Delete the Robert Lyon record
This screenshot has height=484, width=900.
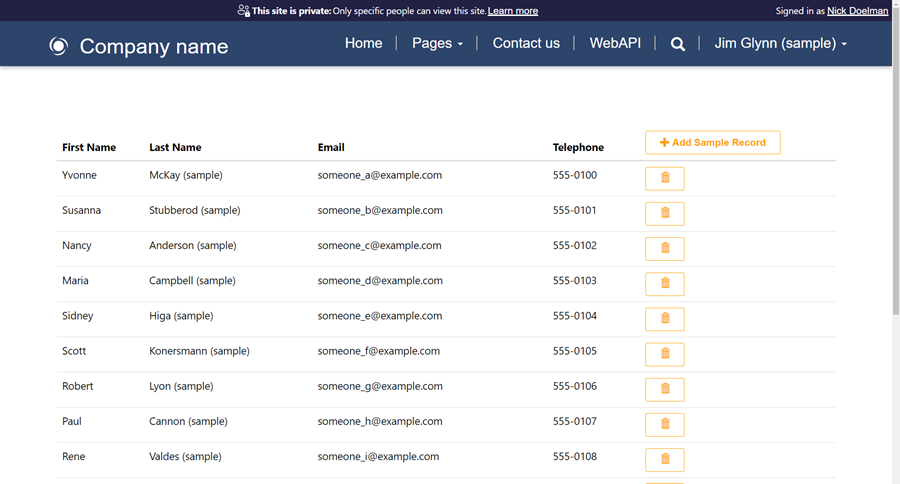(x=665, y=389)
